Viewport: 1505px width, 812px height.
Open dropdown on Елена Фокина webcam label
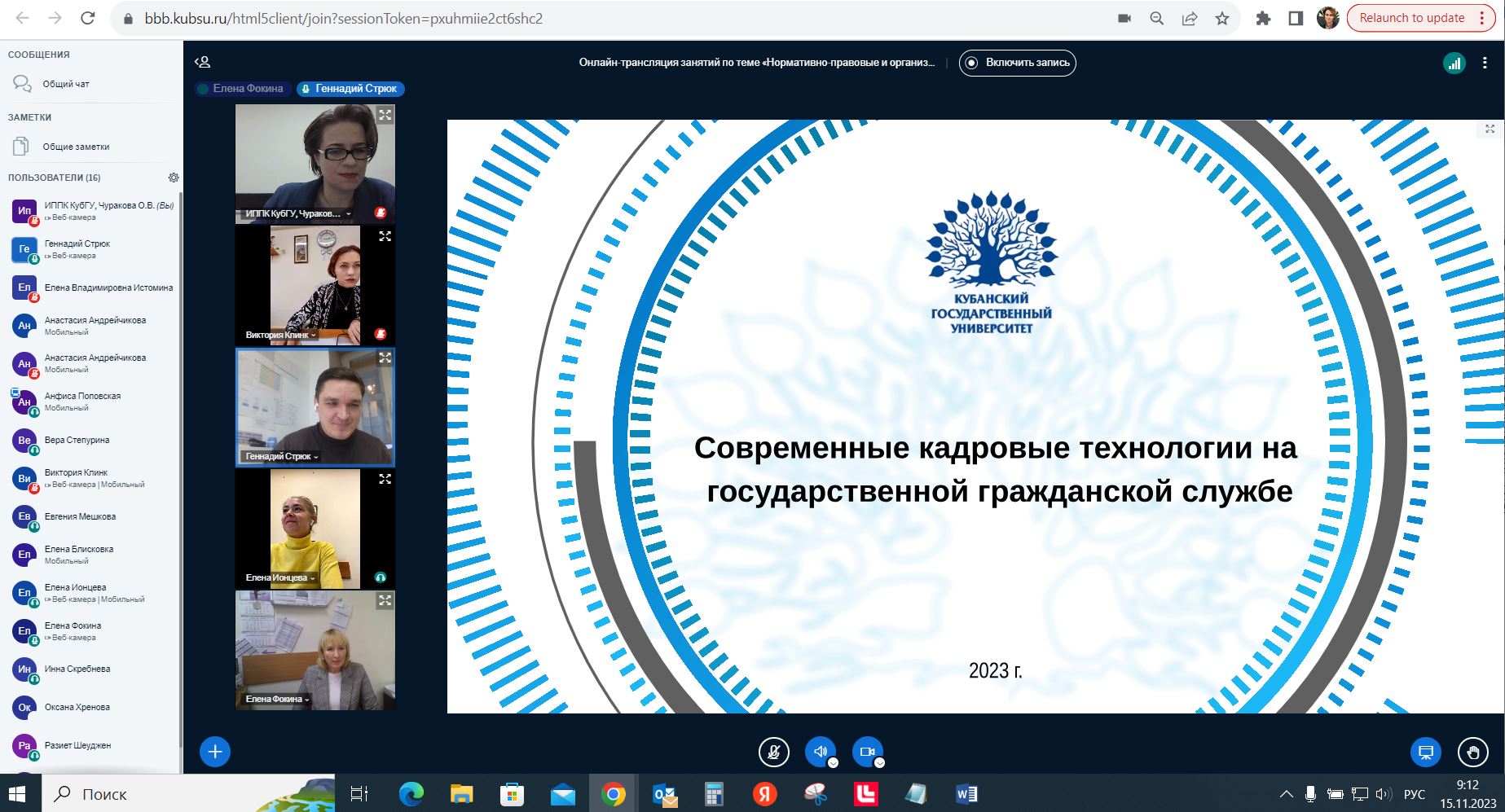(277, 699)
